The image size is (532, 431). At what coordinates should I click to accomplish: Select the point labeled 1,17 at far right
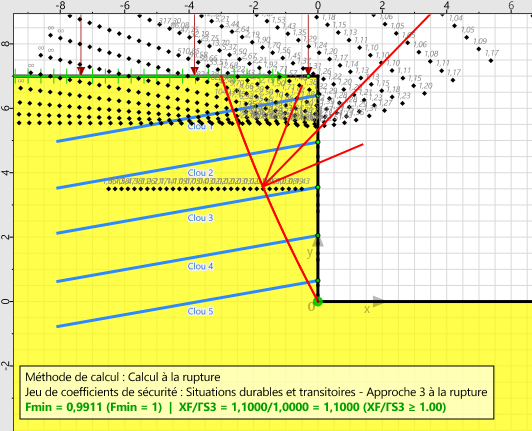[491, 61]
